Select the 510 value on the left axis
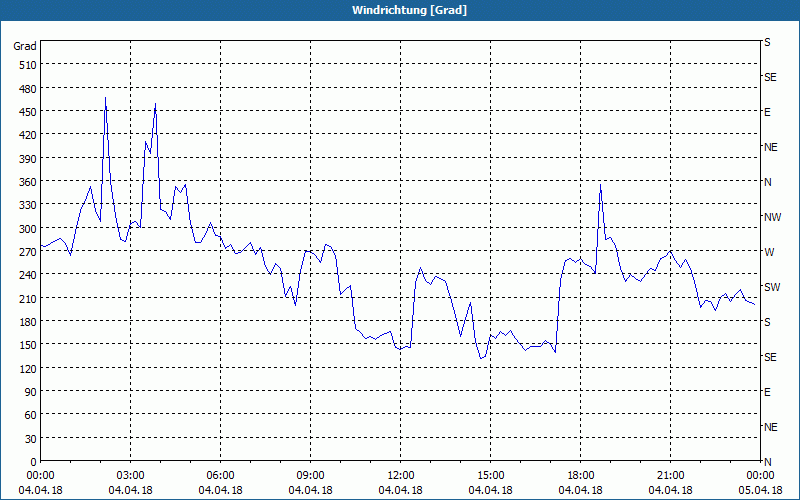The width and height of the screenshot is (800, 500). [x=28, y=65]
